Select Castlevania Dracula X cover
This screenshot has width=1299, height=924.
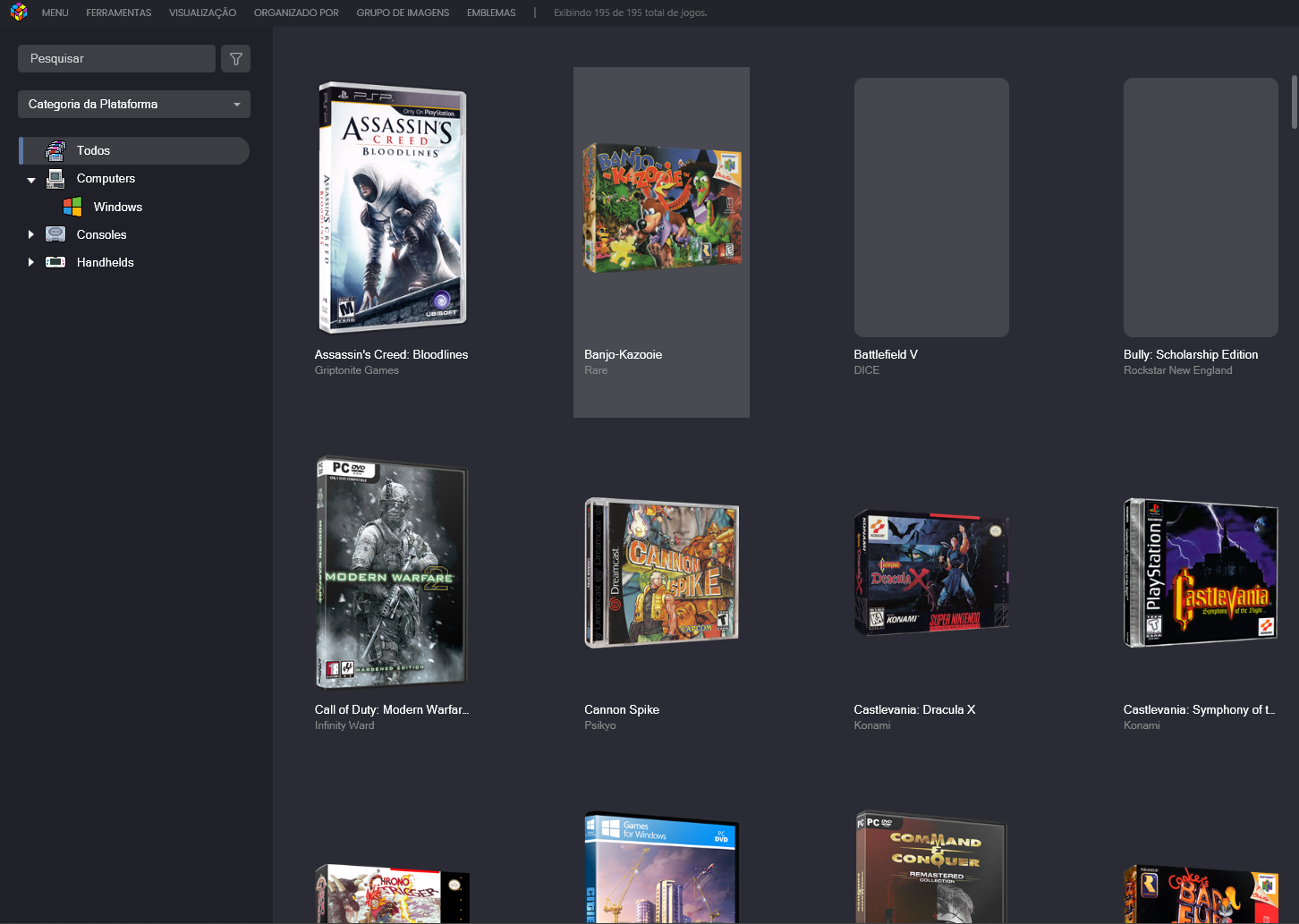click(x=931, y=572)
